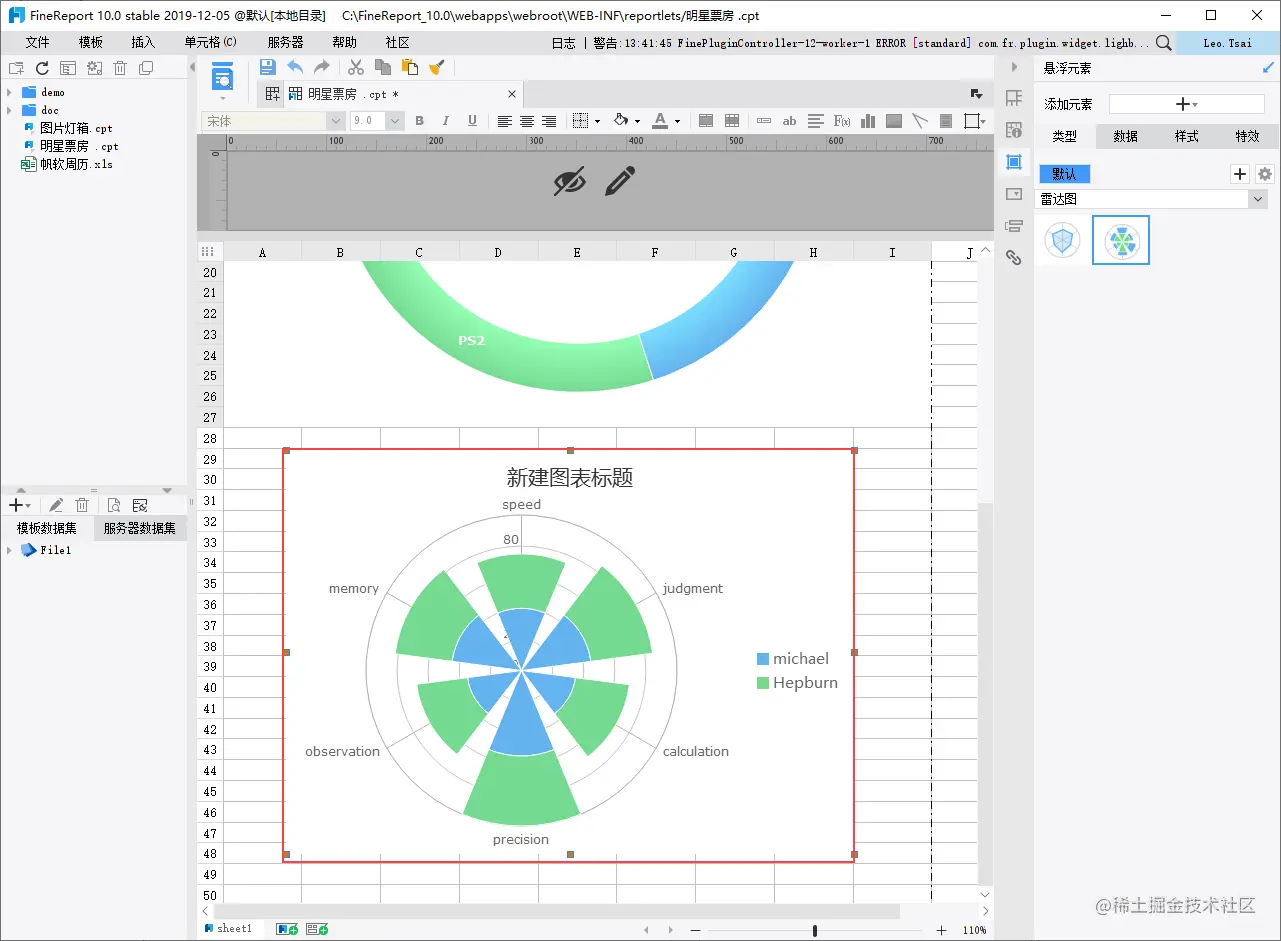Insert plain text with ab icon
The image size is (1281, 941).
point(790,121)
